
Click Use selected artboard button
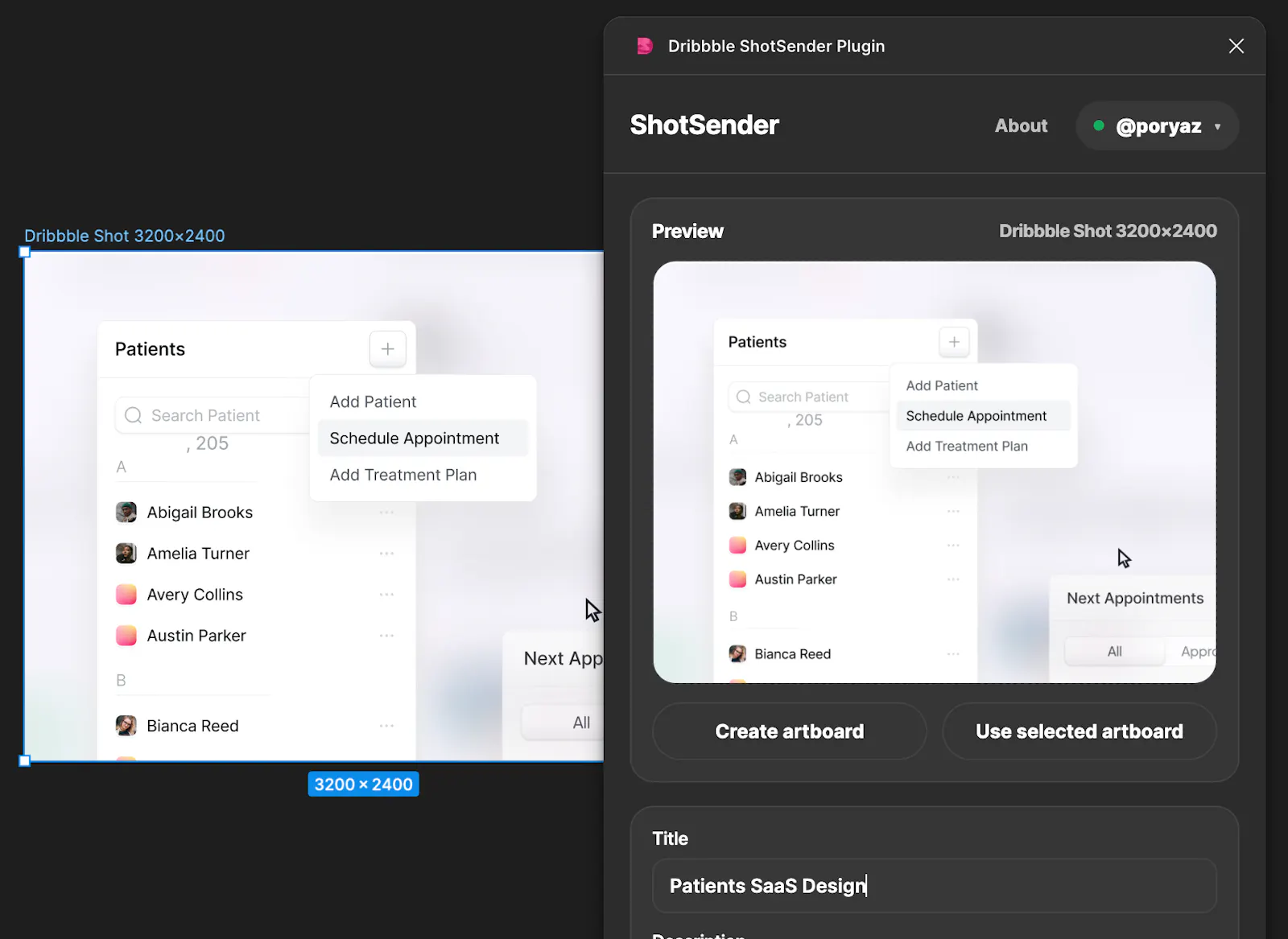[1080, 731]
